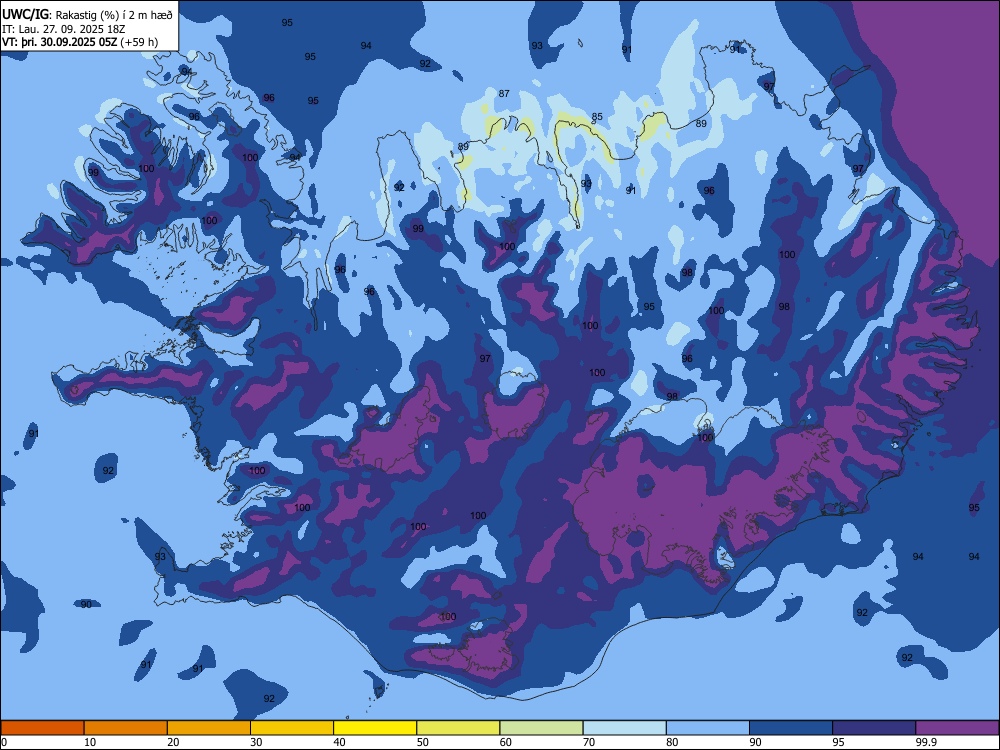Click the "99.9" legend tick label
The height and width of the screenshot is (750, 1000).
925,742
